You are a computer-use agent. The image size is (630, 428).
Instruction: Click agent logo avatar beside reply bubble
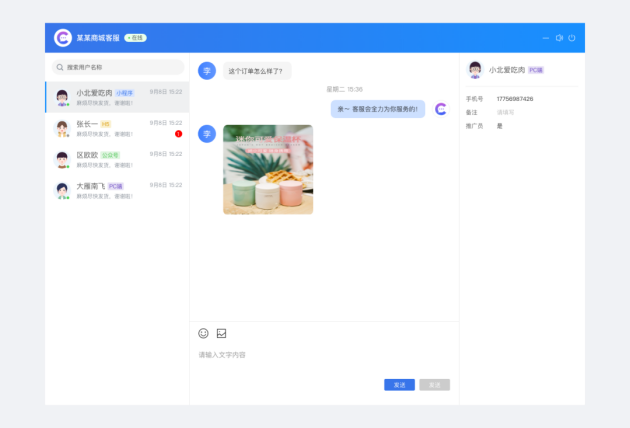coord(441,109)
